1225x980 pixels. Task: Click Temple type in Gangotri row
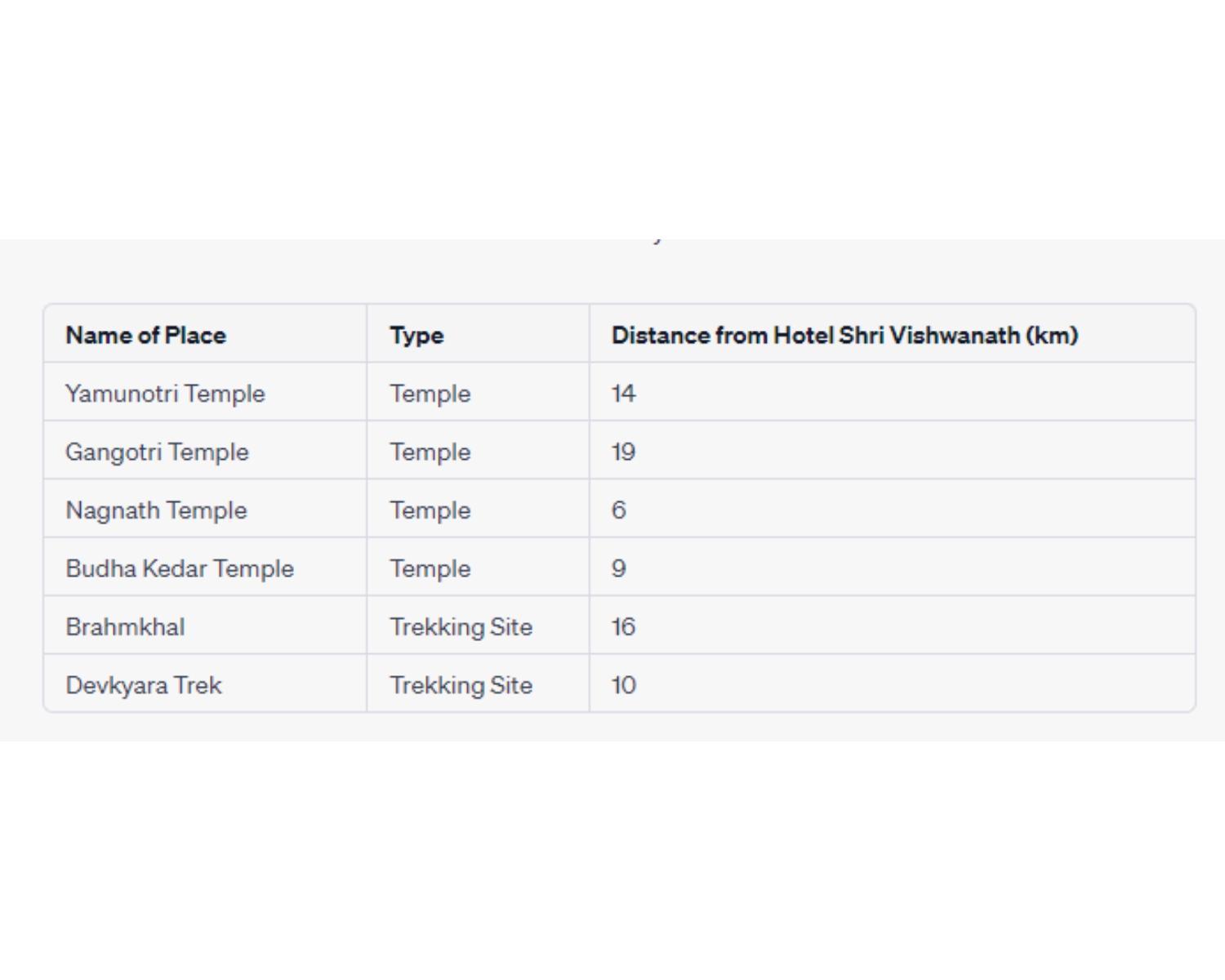430,452
